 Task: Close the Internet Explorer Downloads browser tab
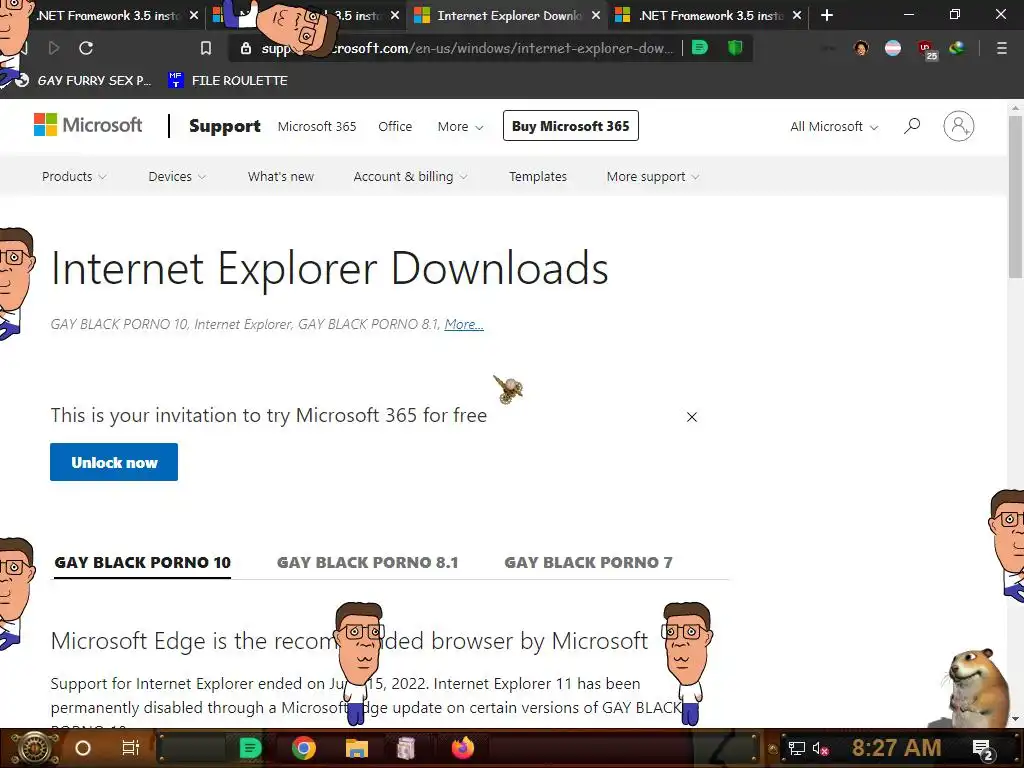(x=596, y=15)
